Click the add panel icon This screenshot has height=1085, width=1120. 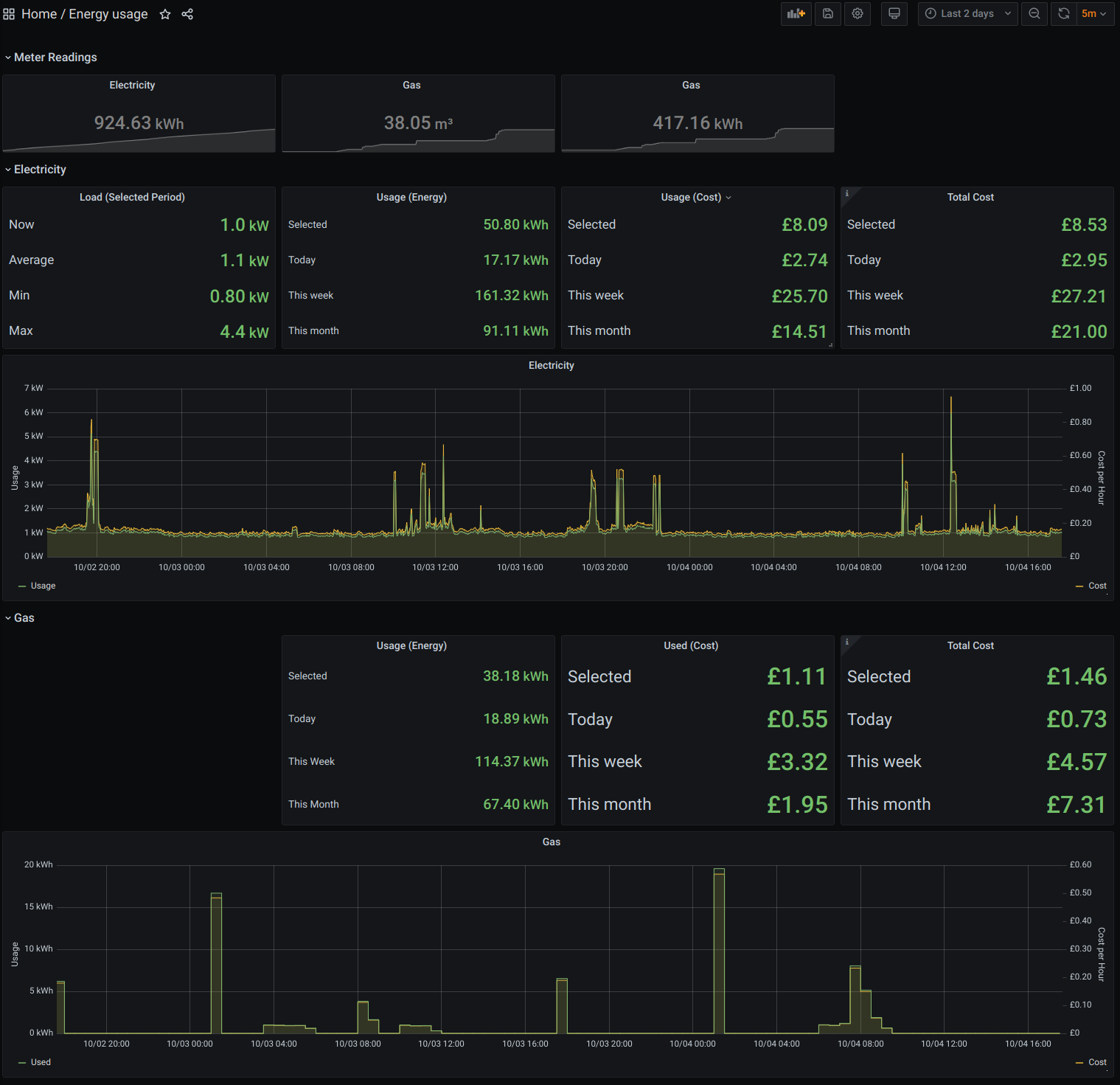point(796,13)
